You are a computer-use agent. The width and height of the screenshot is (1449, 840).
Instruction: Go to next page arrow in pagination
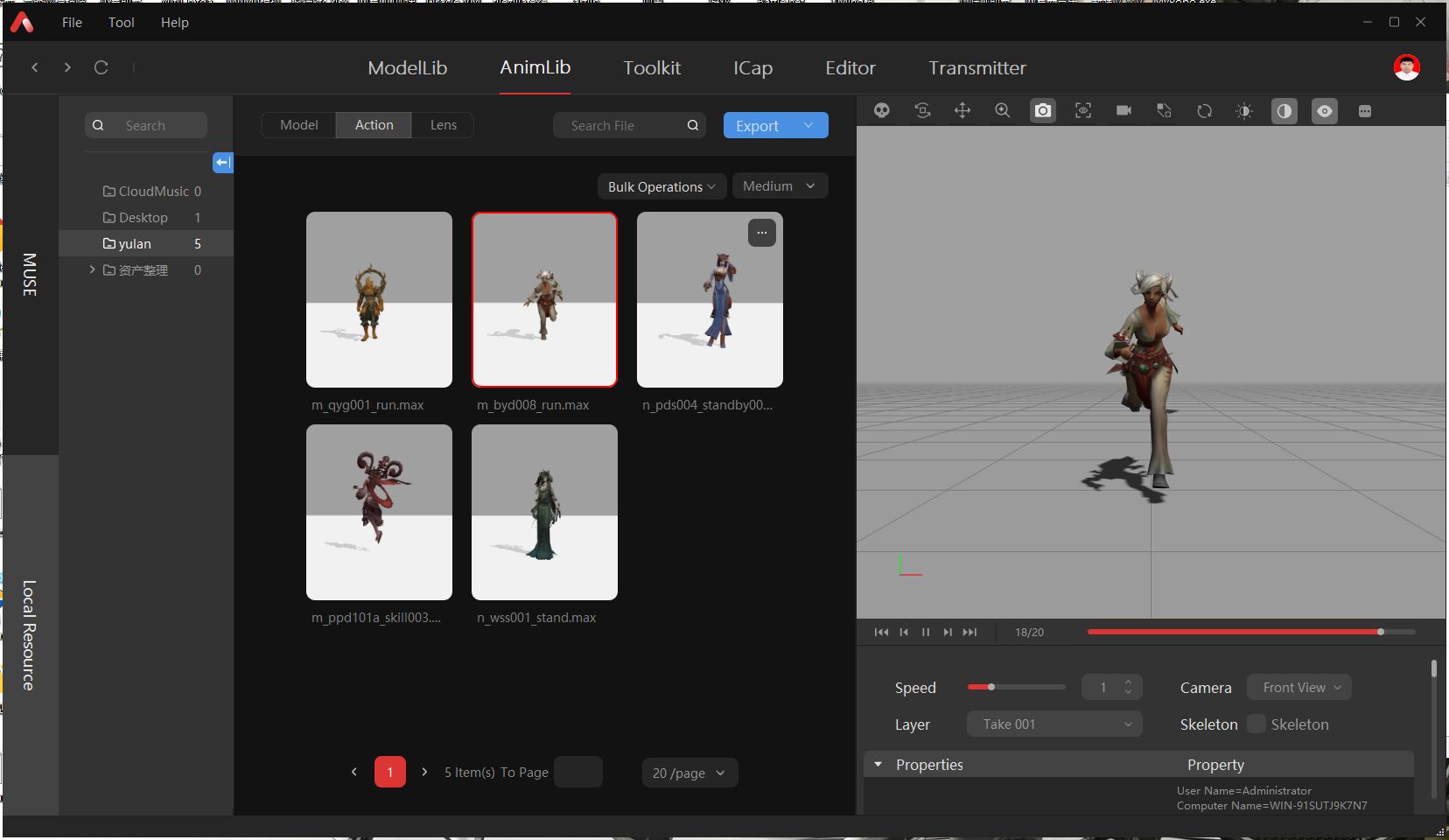[x=424, y=772]
